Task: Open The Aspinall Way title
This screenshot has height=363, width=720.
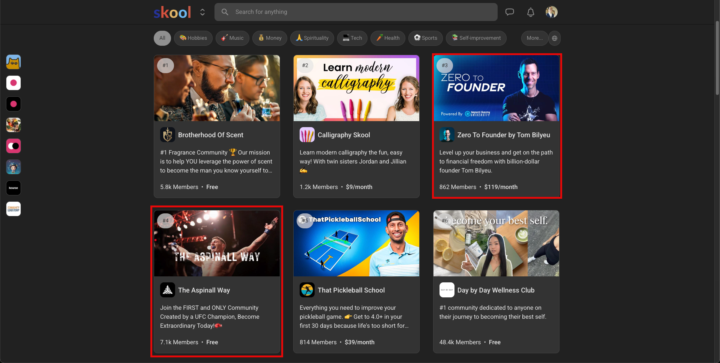Action: coord(204,290)
